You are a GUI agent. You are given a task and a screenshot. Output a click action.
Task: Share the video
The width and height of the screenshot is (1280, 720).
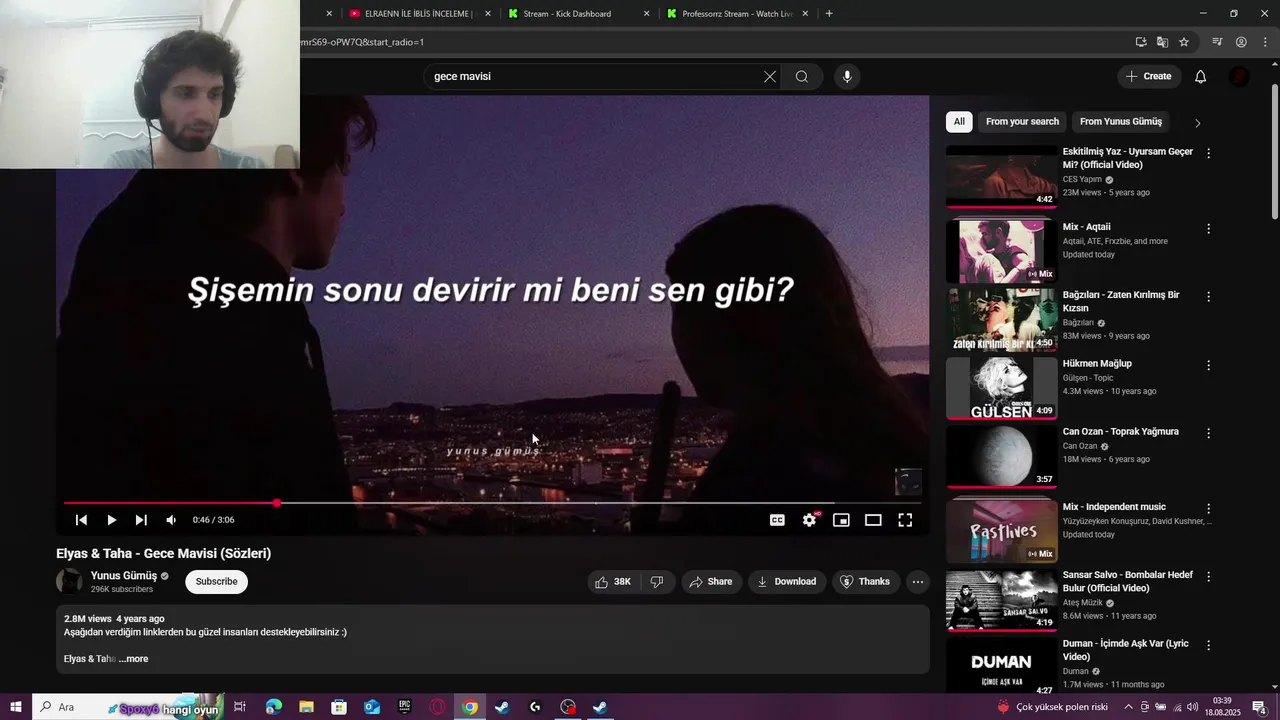[x=711, y=582]
